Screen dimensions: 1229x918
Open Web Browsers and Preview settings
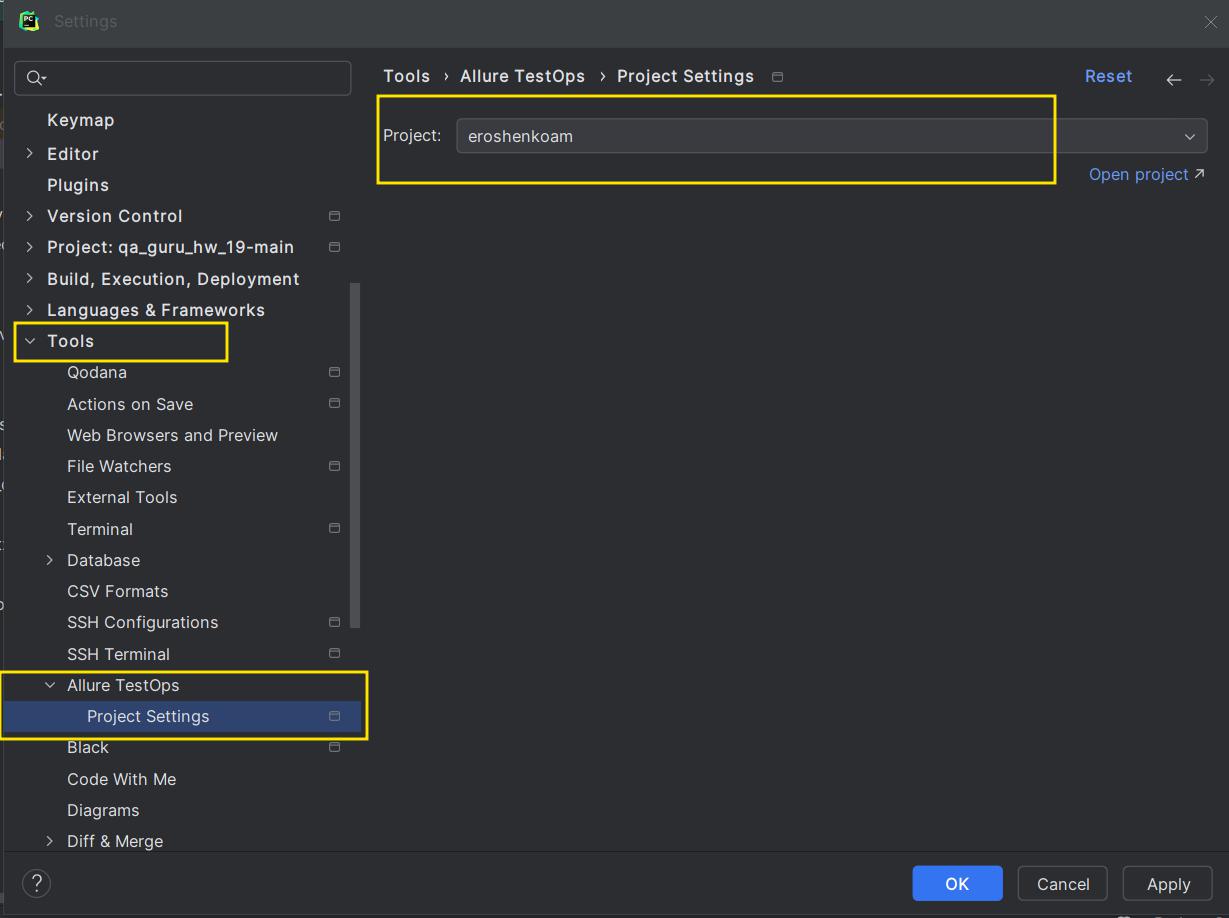point(172,435)
